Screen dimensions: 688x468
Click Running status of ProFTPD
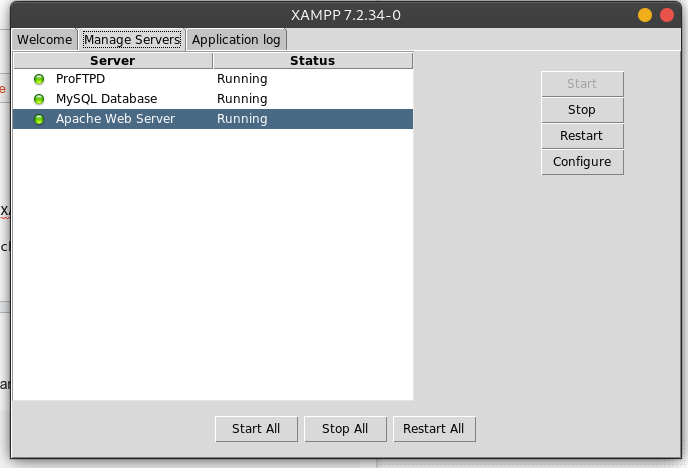(x=242, y=79)
